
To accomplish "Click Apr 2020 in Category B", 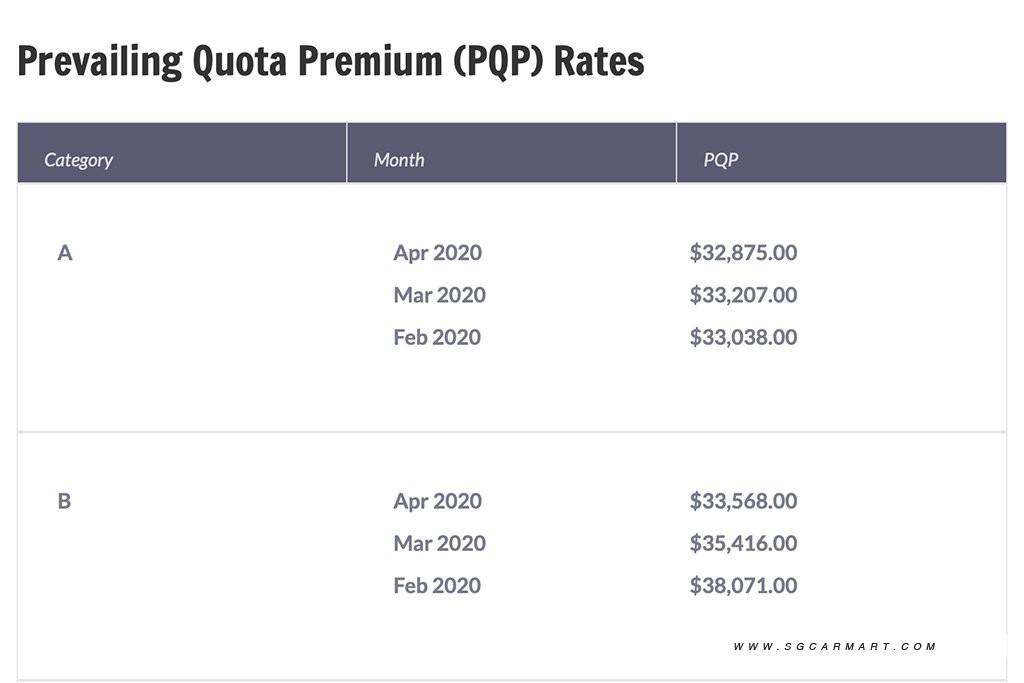I will pos(437,501).
